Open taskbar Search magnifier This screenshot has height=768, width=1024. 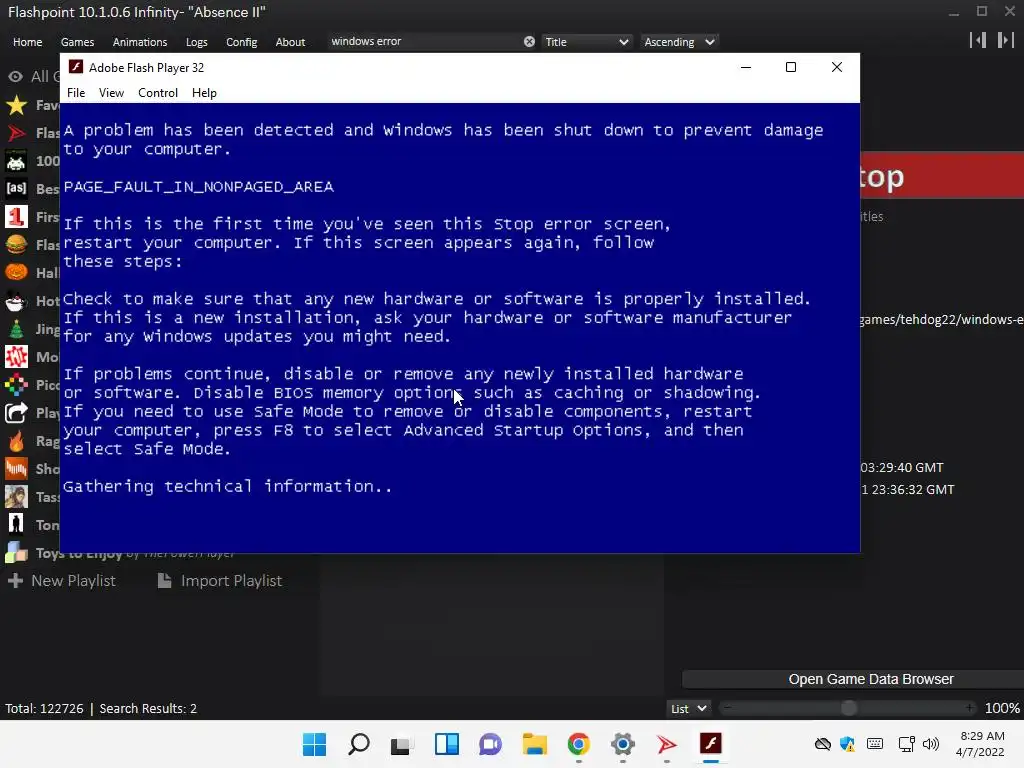point(359,744)
